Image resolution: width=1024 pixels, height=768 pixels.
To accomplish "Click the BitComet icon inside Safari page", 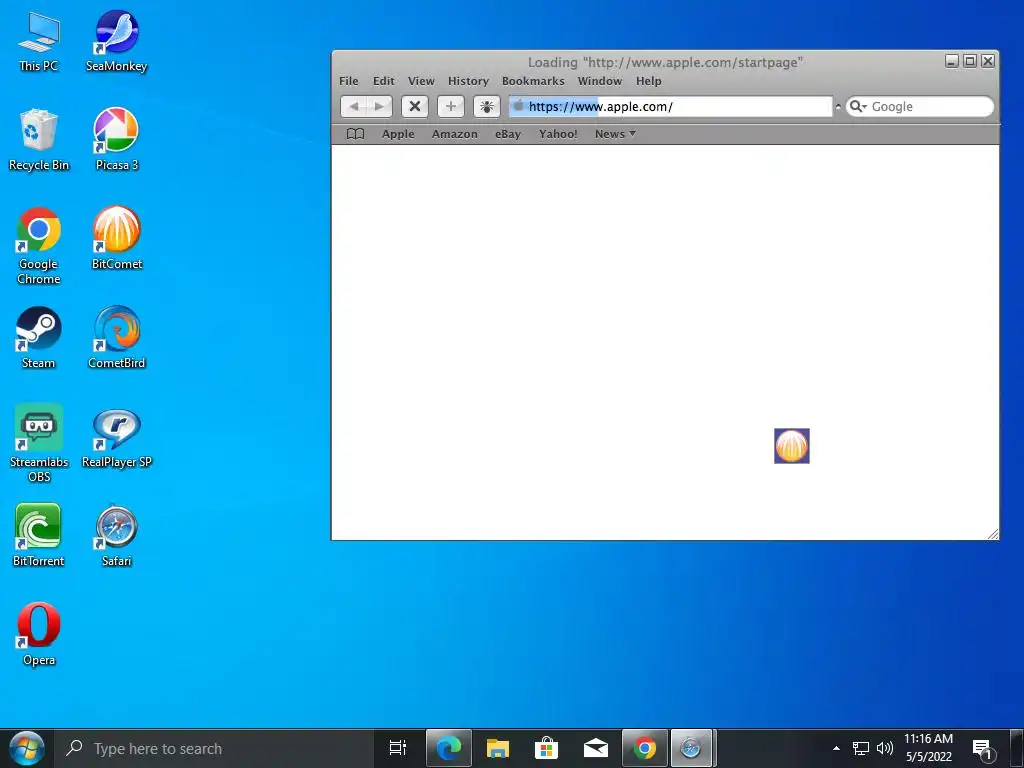I will 792,446.
